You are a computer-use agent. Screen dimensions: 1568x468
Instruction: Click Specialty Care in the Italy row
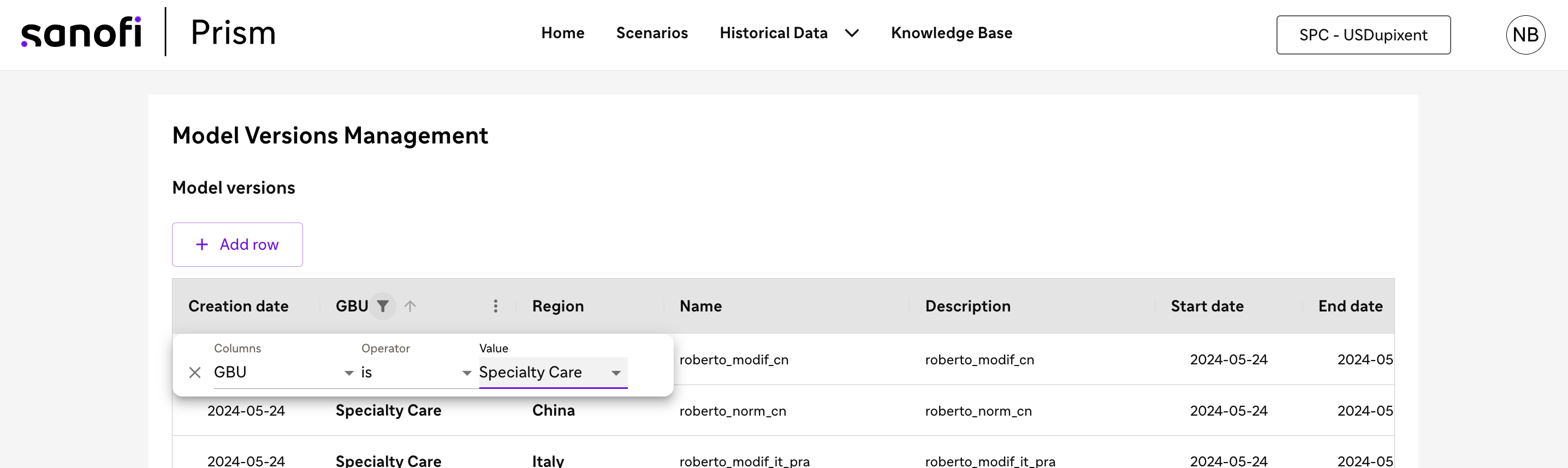pos(388,461)
